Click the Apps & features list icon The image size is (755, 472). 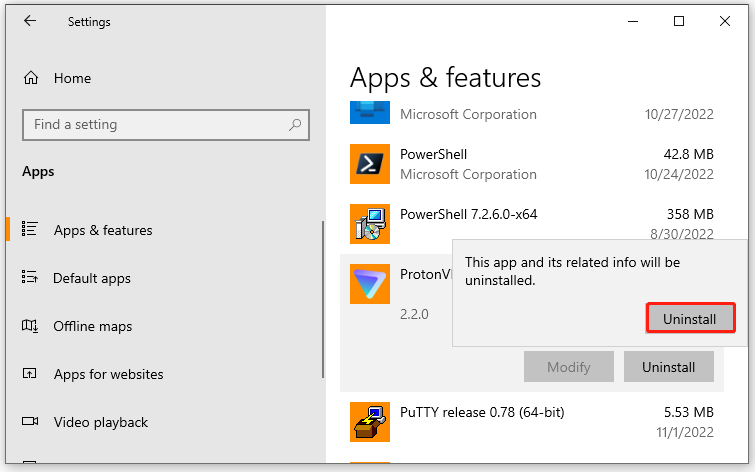coord(29,229)
